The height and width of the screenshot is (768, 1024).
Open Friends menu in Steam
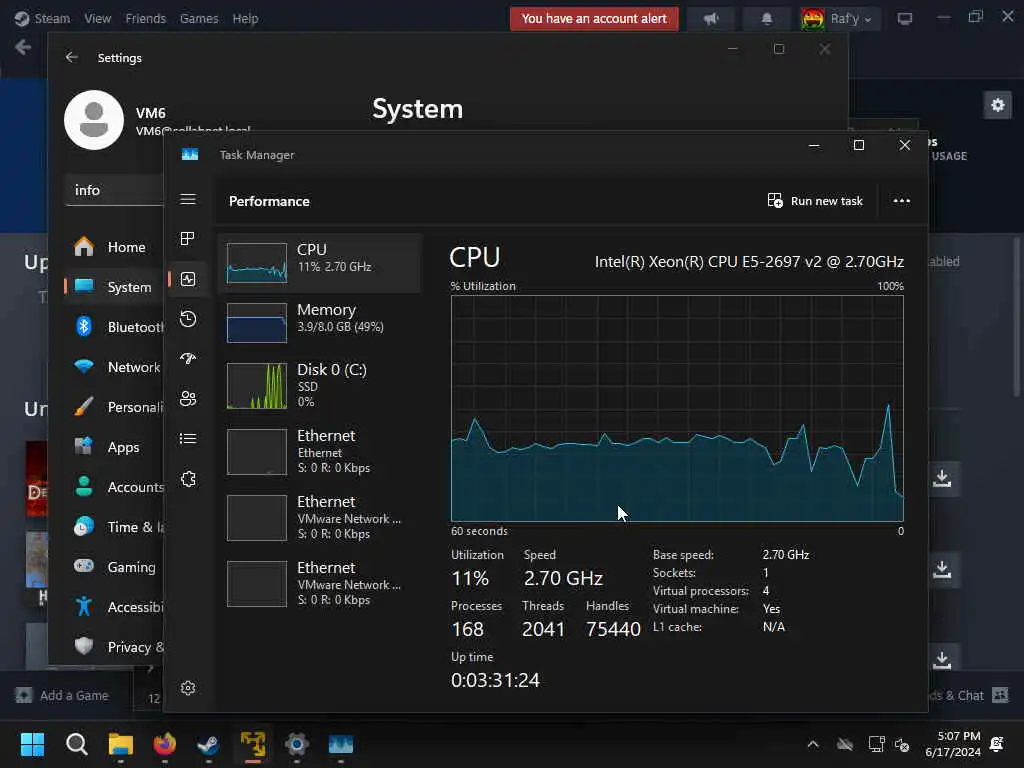(x=146, y=18)
